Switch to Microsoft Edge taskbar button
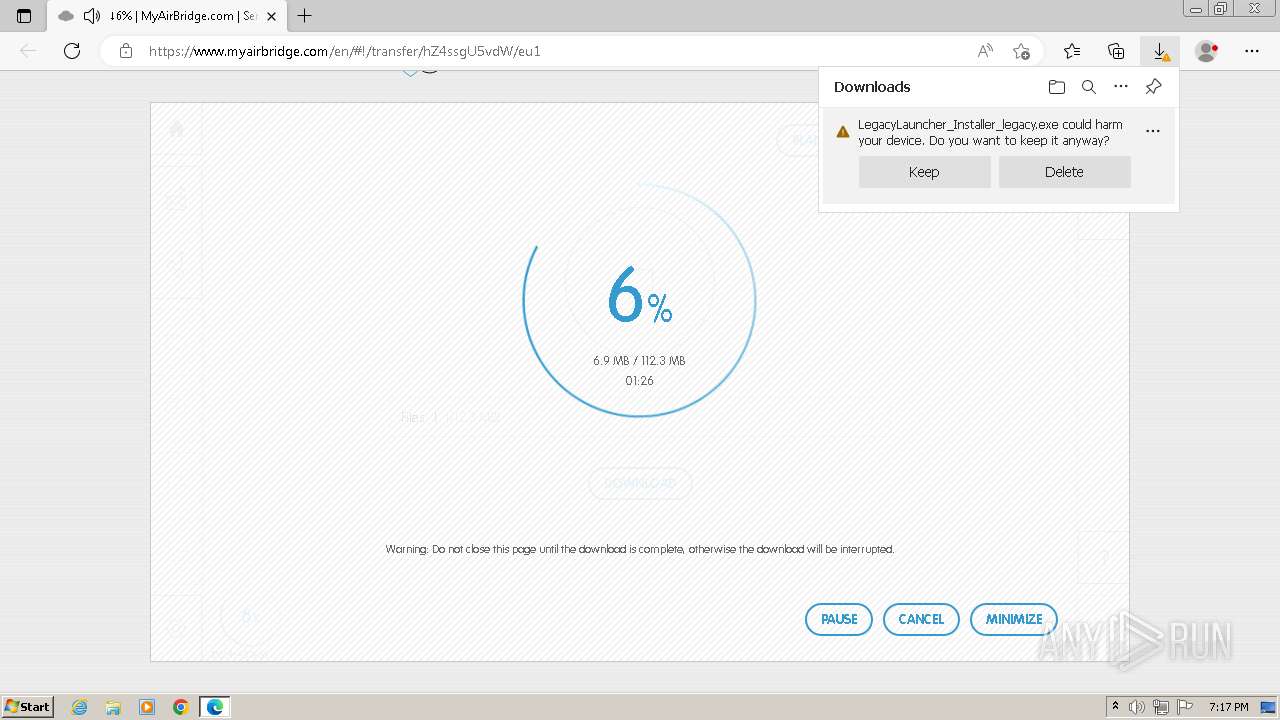The image size is (1280, 720). [x=215, y=707]
